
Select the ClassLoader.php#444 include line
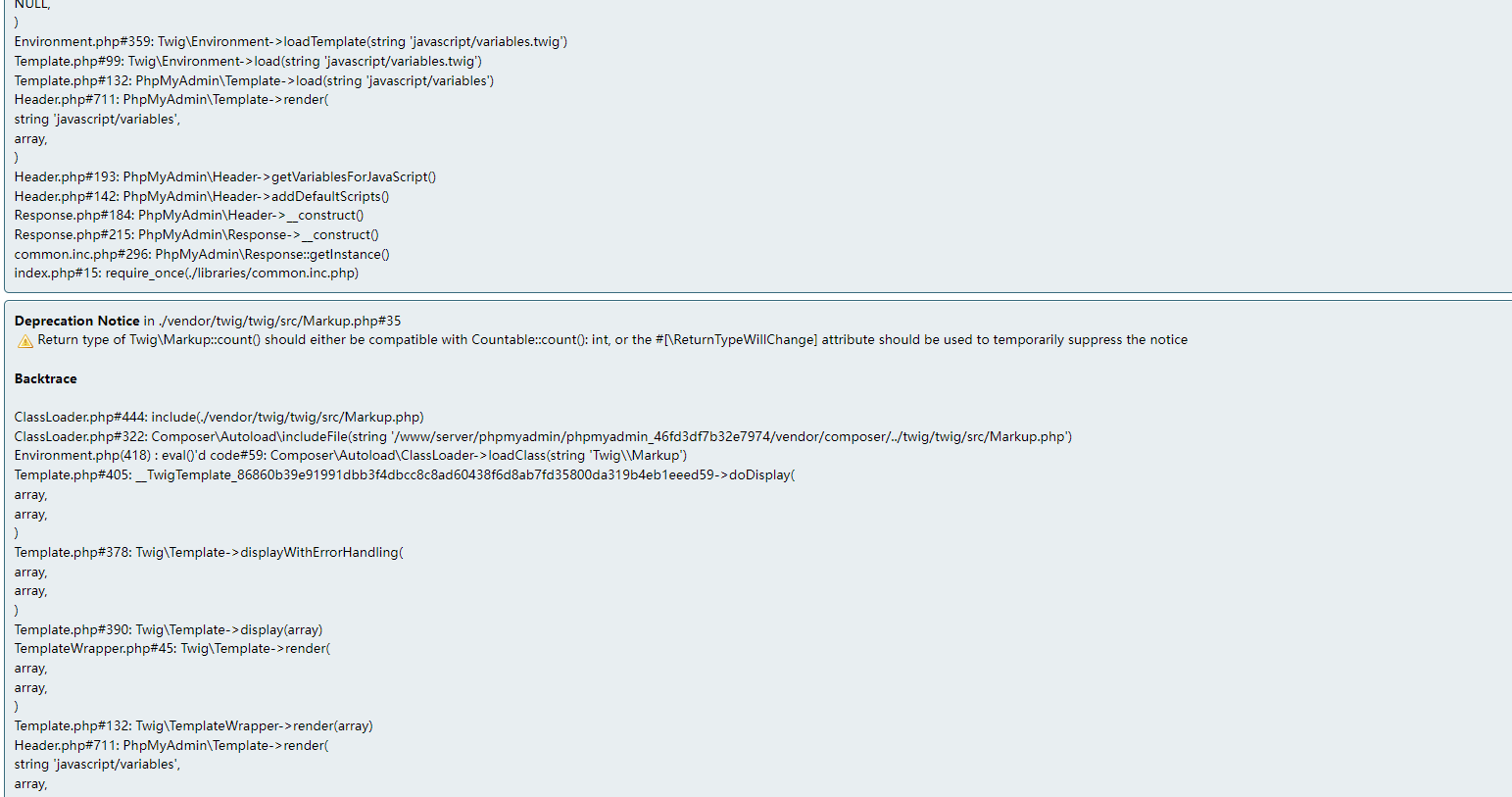(219, 417)
